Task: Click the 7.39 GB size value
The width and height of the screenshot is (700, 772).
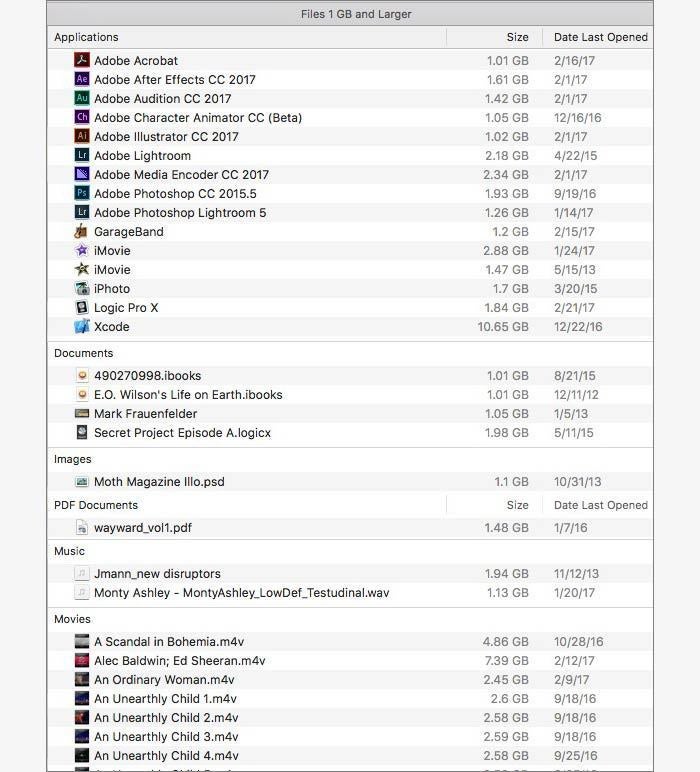Action: pyautogui.click(x=506, y=661)
